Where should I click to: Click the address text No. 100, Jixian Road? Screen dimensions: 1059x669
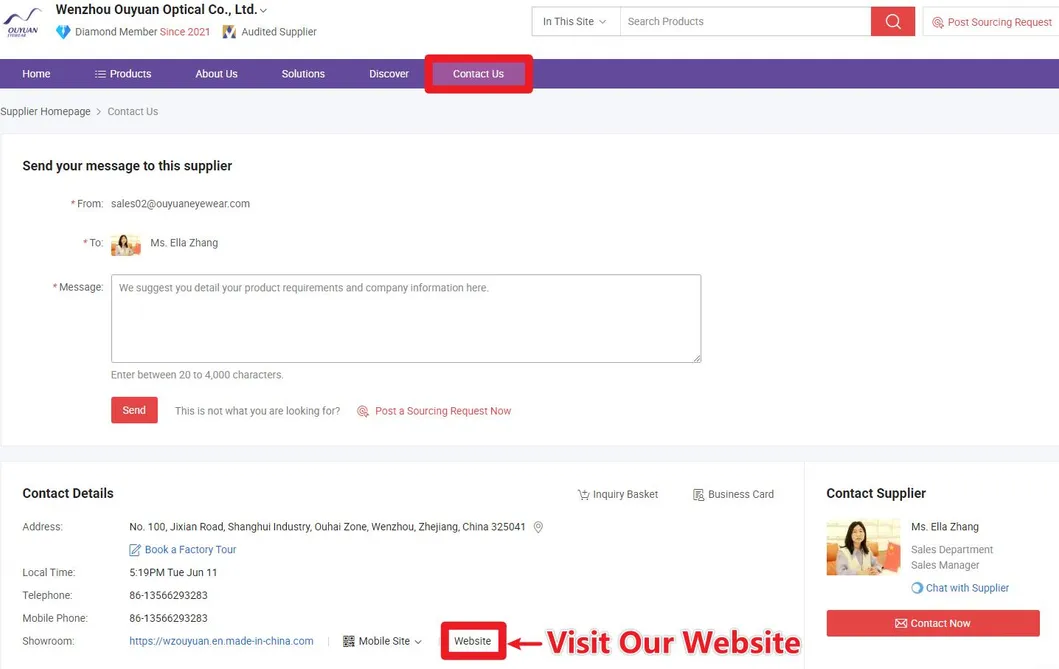pyautogui.click(x=327, y=527)
